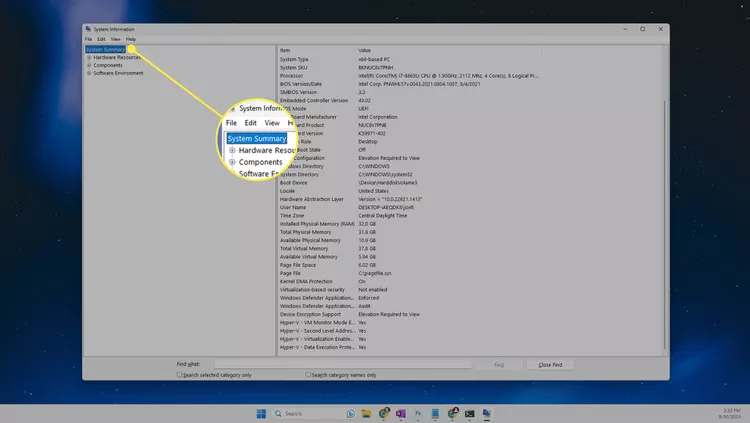Select the Time Zone row
This screenshot has height=423, width=750.
click(471, 216)
